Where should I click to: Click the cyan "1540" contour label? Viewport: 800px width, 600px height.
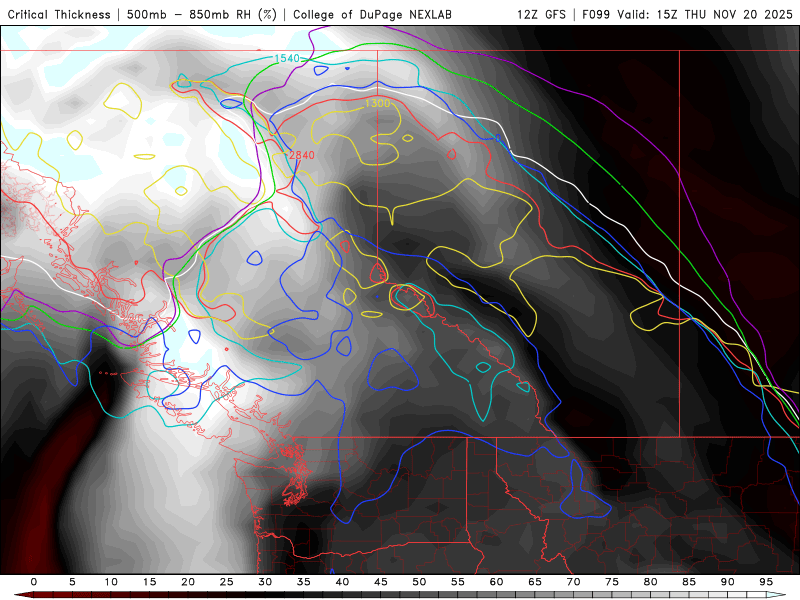(x=287, y=59)
